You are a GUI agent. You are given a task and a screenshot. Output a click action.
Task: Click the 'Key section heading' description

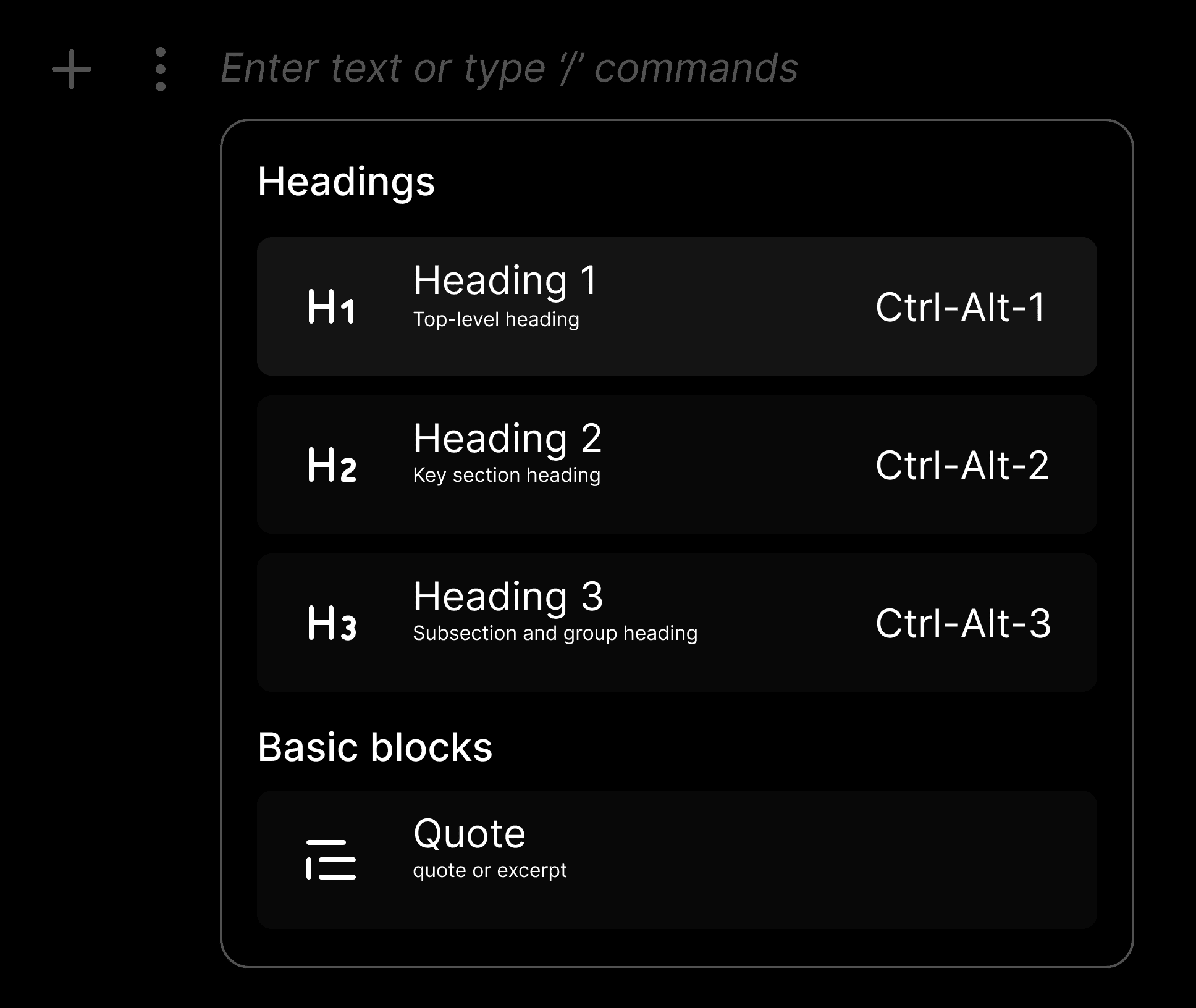507,476
